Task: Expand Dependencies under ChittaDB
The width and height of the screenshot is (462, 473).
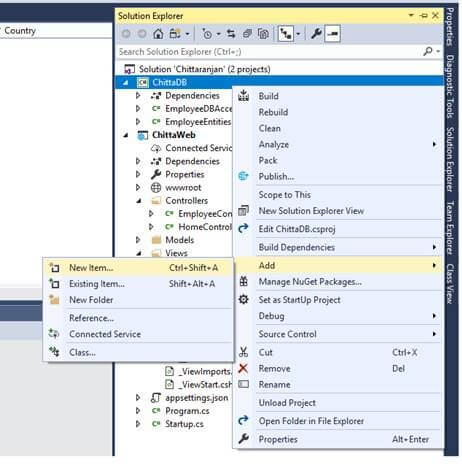Action: pos(138,96)
